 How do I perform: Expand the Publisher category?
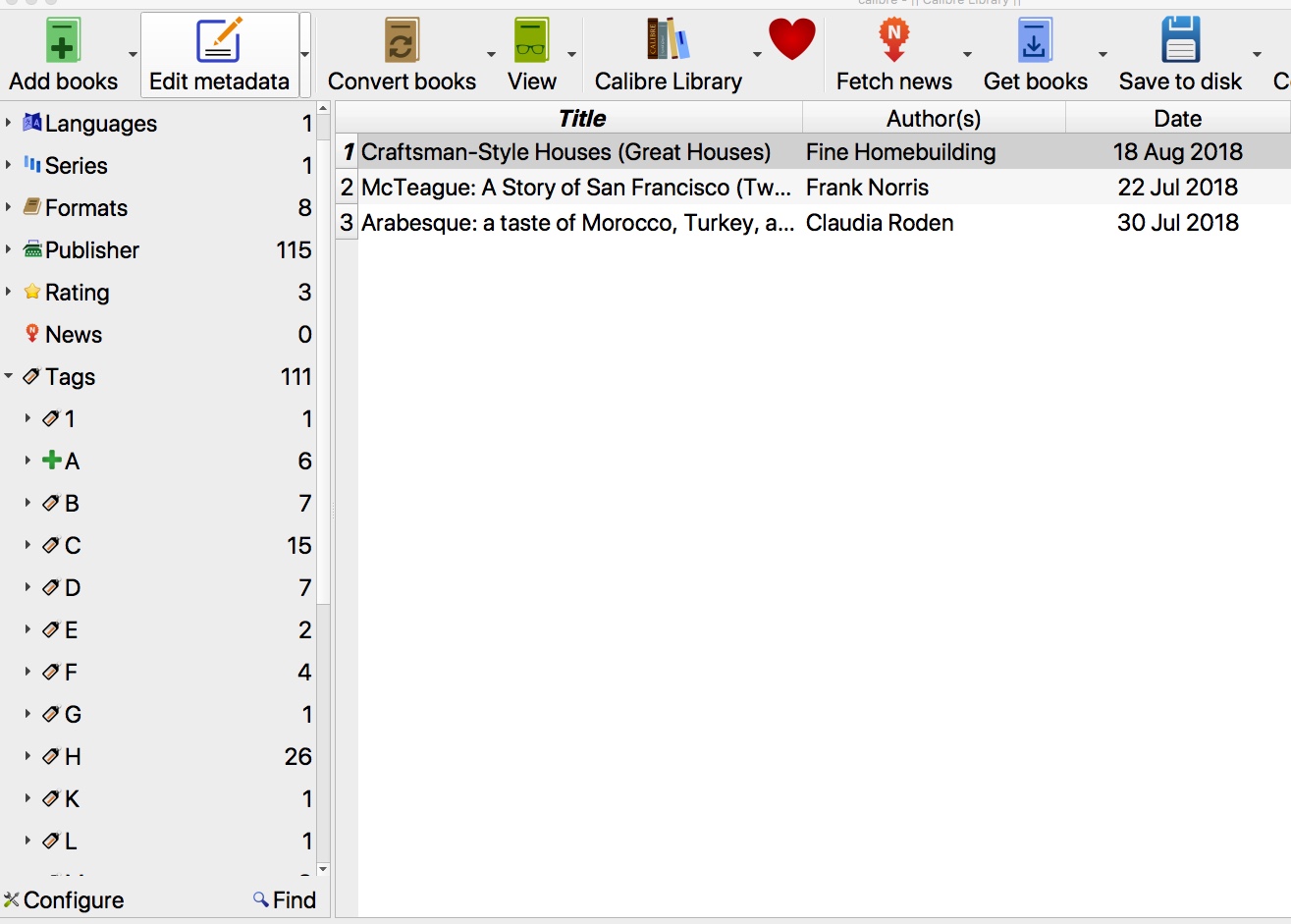point(9,249)
